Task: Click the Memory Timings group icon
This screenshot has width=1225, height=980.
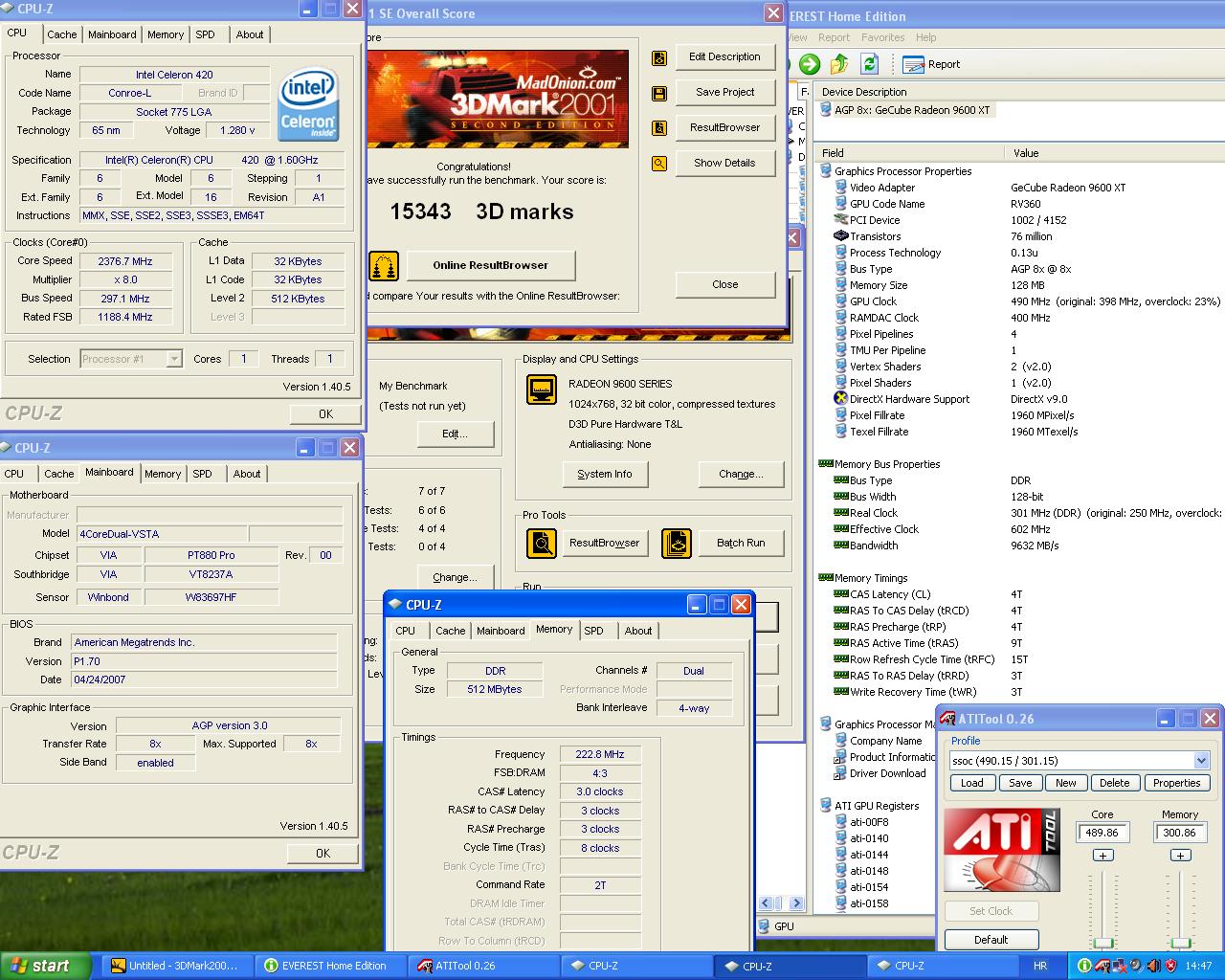Action: click(826, 578)
